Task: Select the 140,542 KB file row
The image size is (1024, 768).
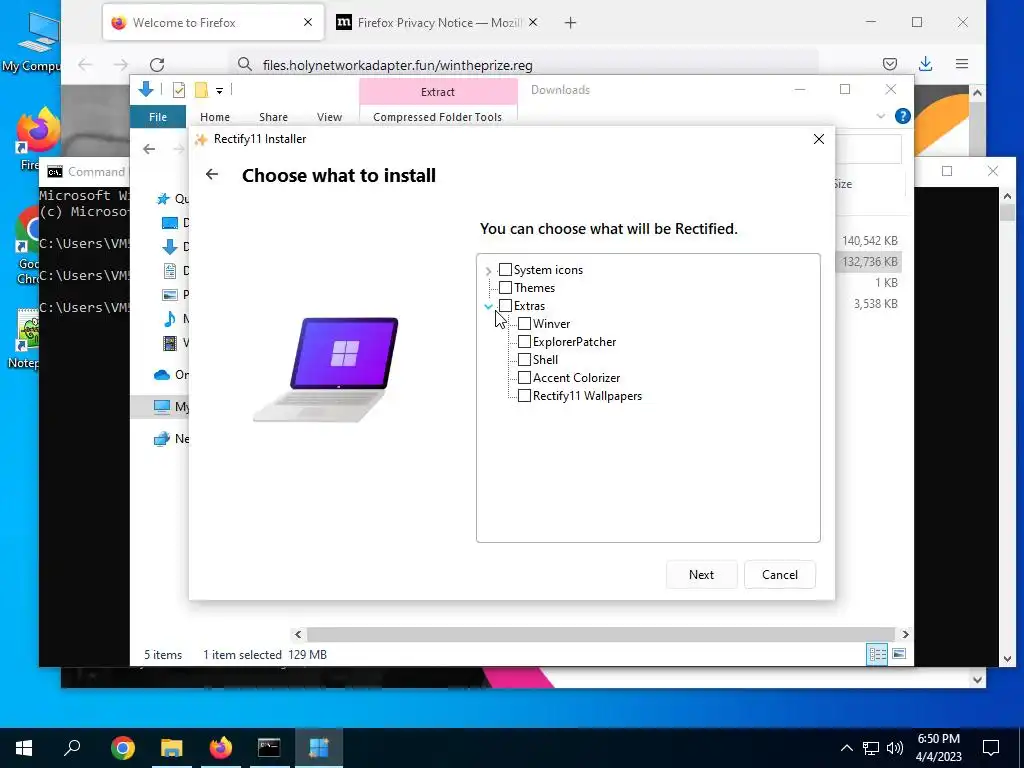Action: click(870, 241)
